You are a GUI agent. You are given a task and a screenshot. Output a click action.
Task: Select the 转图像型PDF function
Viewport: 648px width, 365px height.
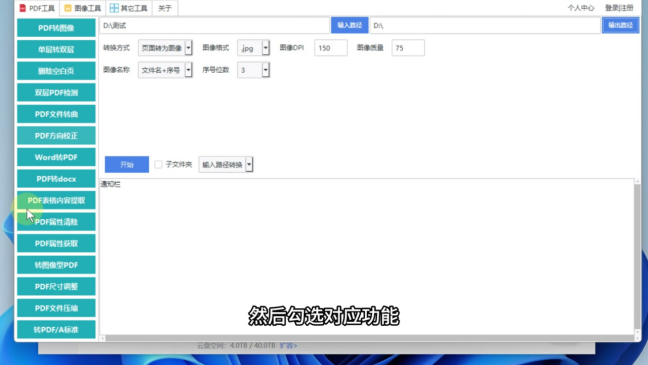[x=56, y=265]
